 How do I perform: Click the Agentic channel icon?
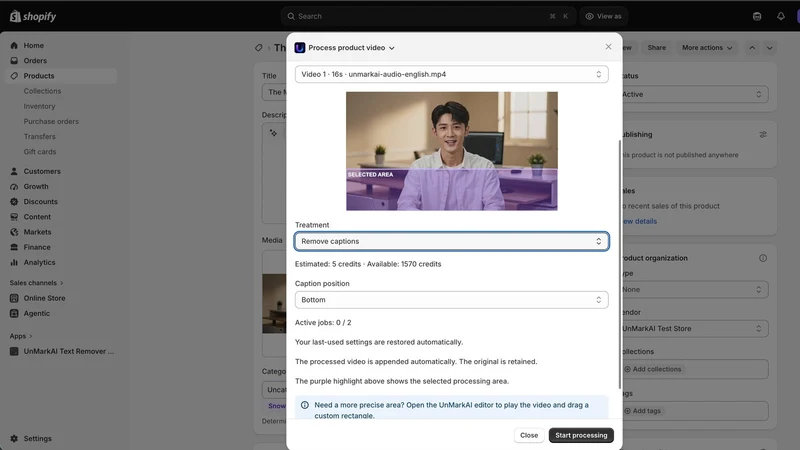click(x=14, y=313)
